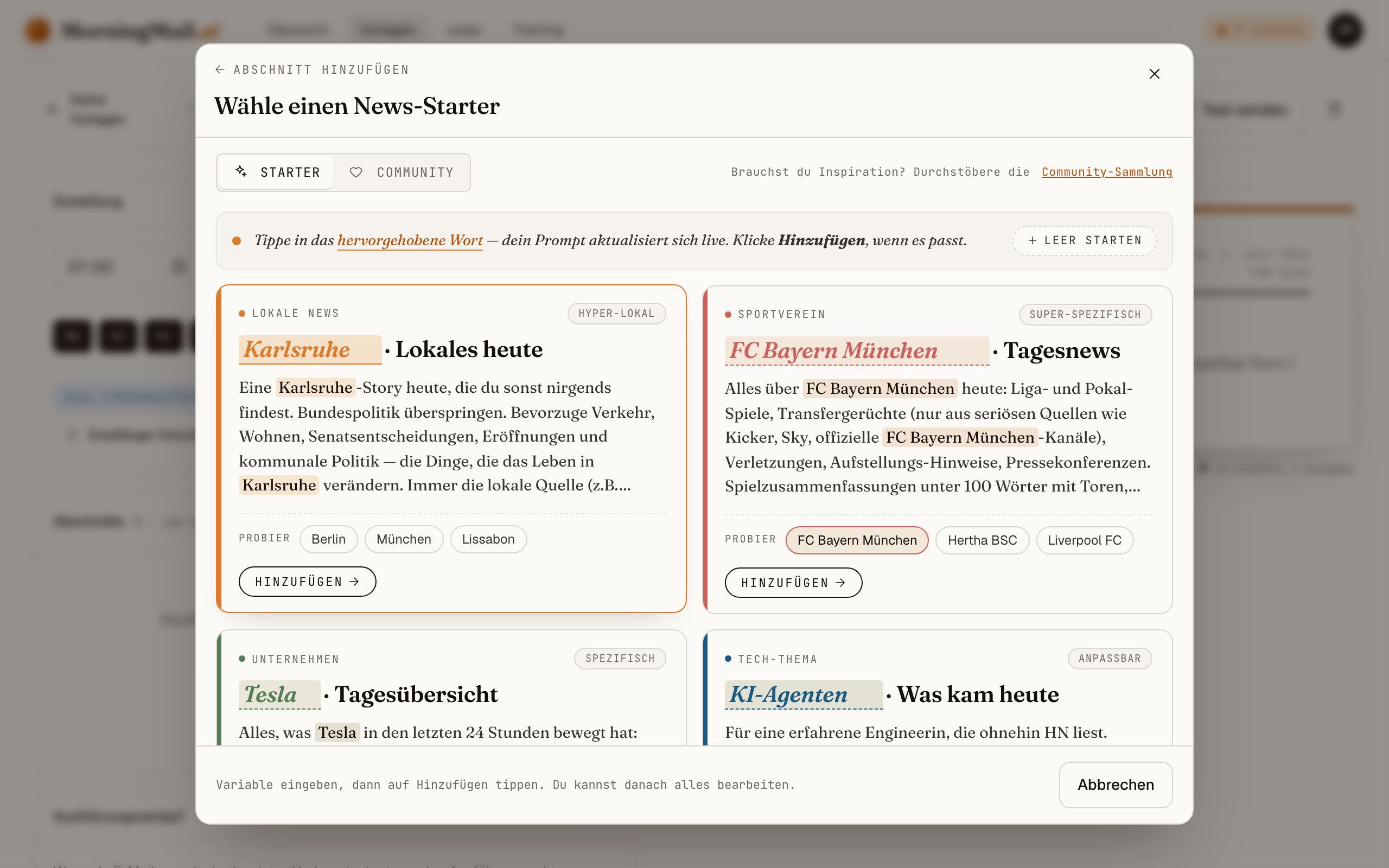Select the Hertha BSC suggestion chip
The height and width of the screenshot is (868, 1389).
982,540
